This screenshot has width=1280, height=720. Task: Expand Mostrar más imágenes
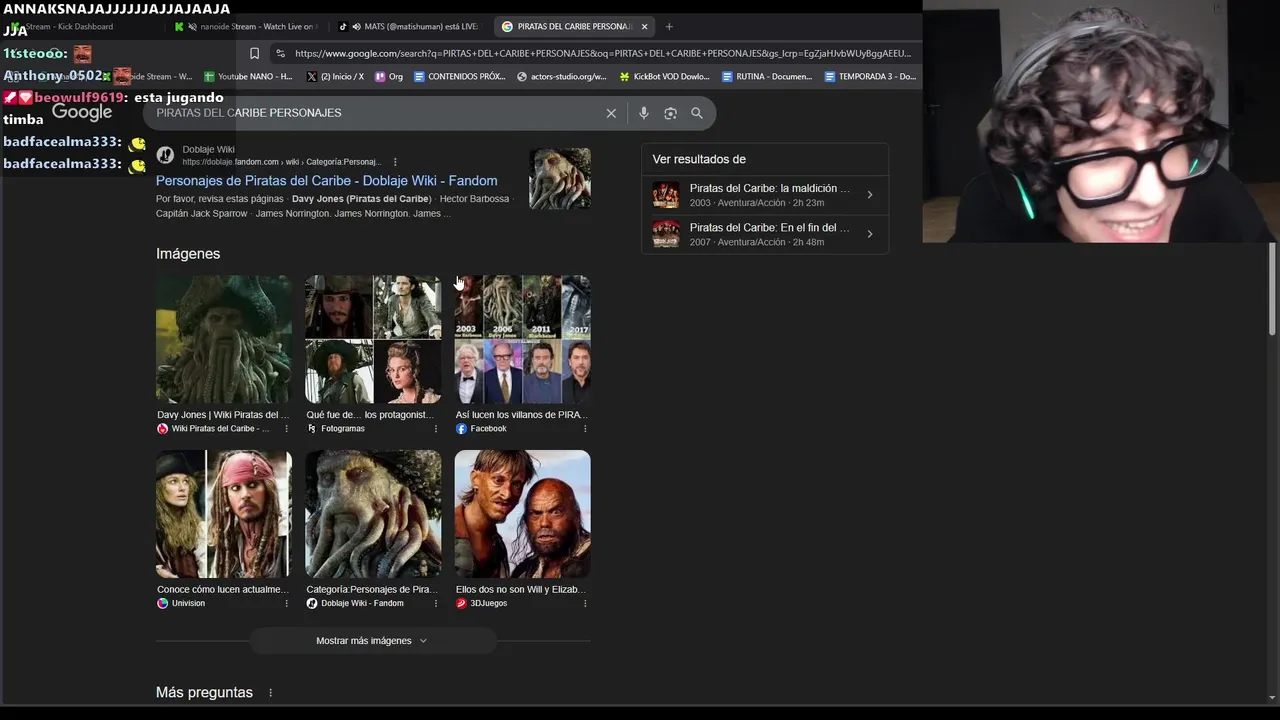tap(373, 641)
